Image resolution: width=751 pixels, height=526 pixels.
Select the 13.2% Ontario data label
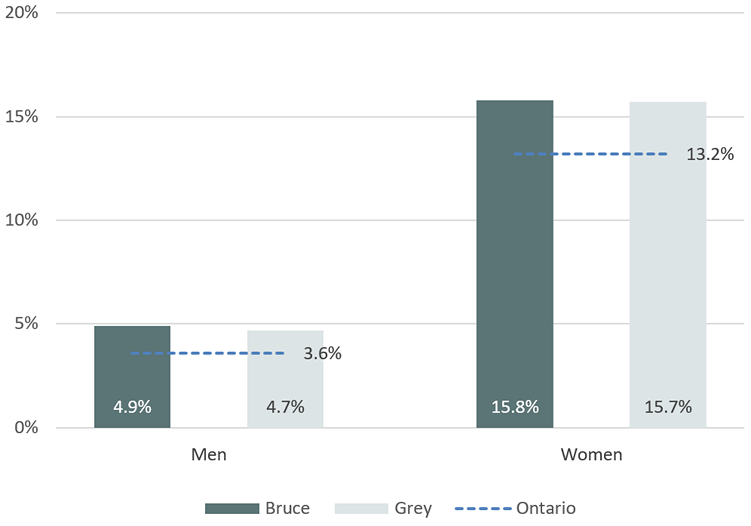(x=710, y=154)
